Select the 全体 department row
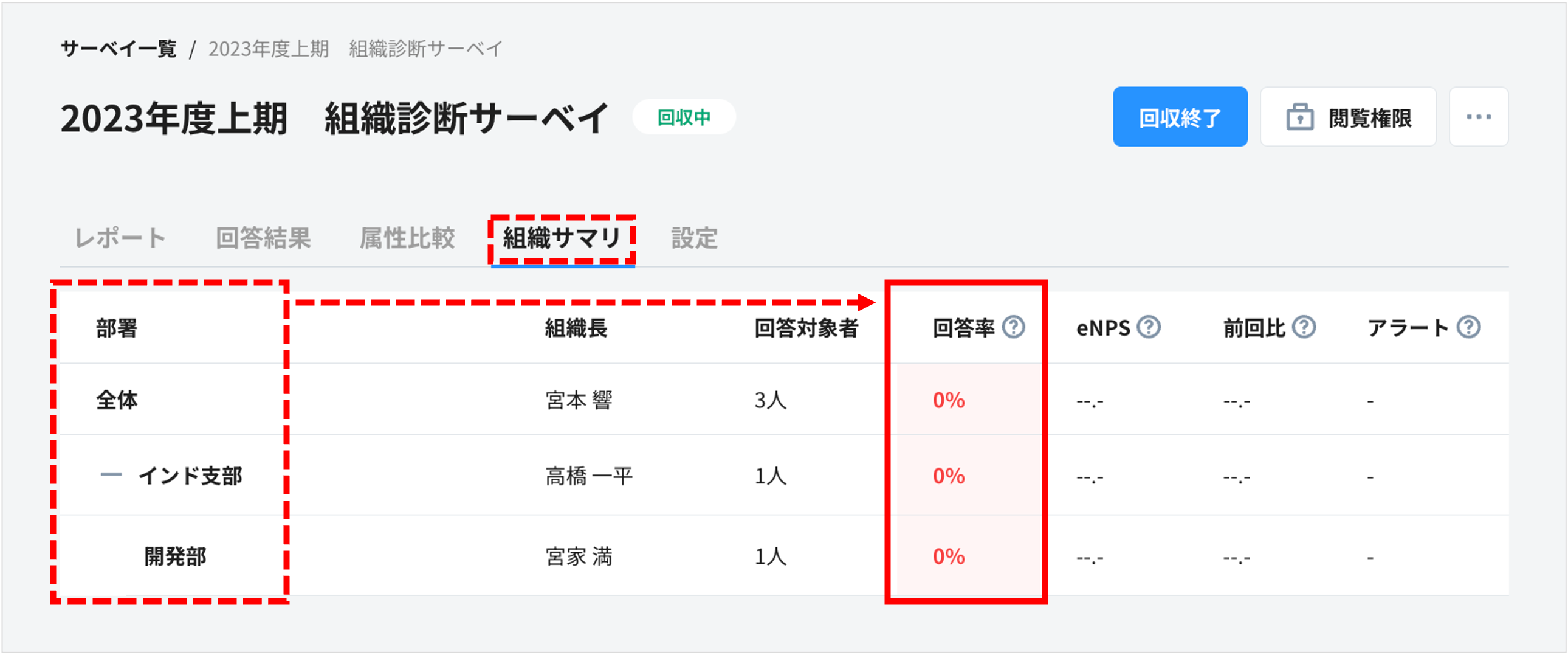This screenshot has height=655, width=1568. pyautogui.click(x=117, y=400)
